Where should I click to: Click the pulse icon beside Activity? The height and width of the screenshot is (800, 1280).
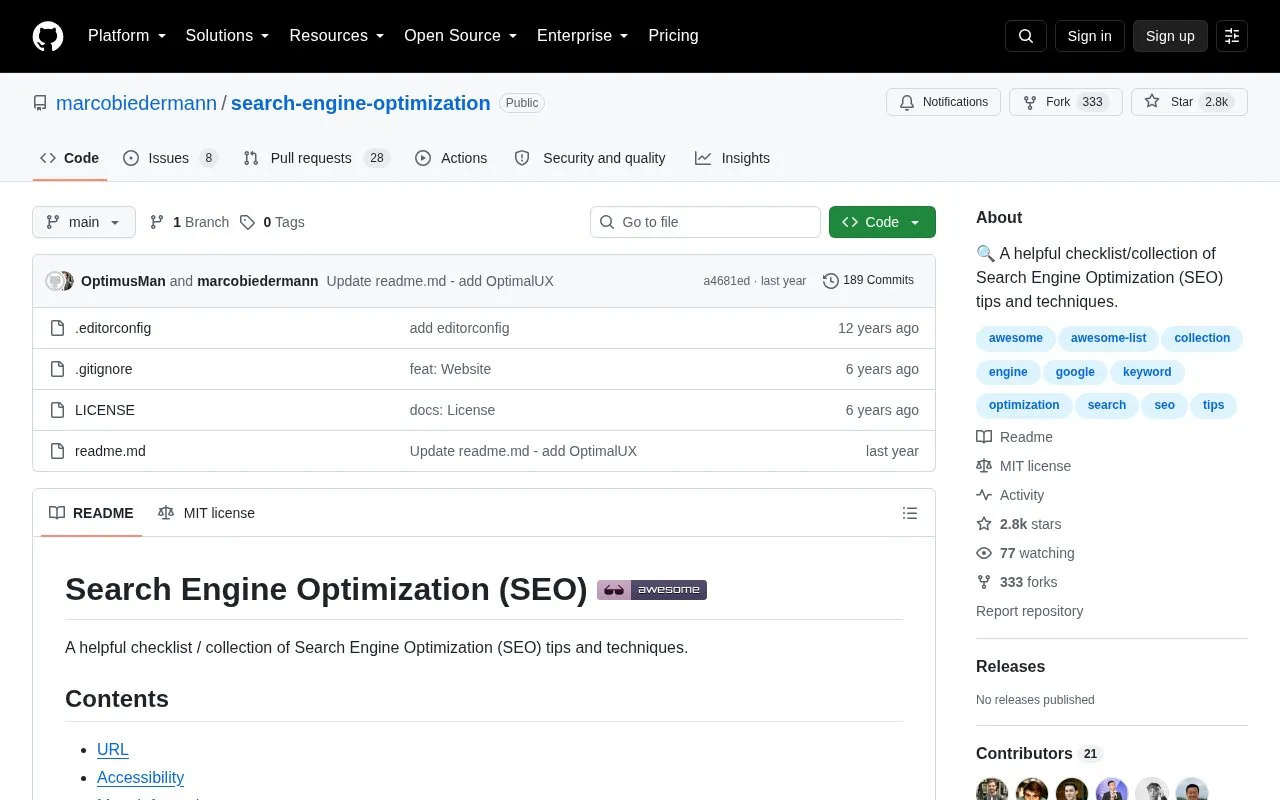[984, 495]
